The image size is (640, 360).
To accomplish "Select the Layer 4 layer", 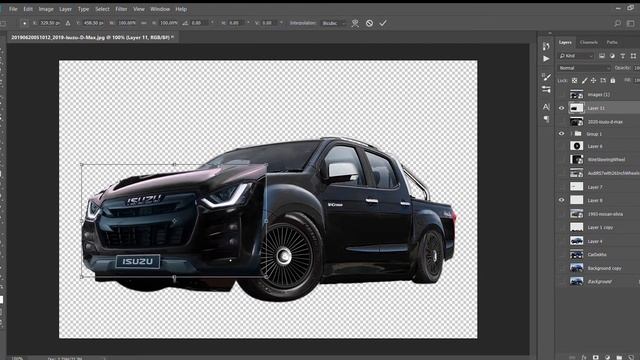I will pos(598,241).
